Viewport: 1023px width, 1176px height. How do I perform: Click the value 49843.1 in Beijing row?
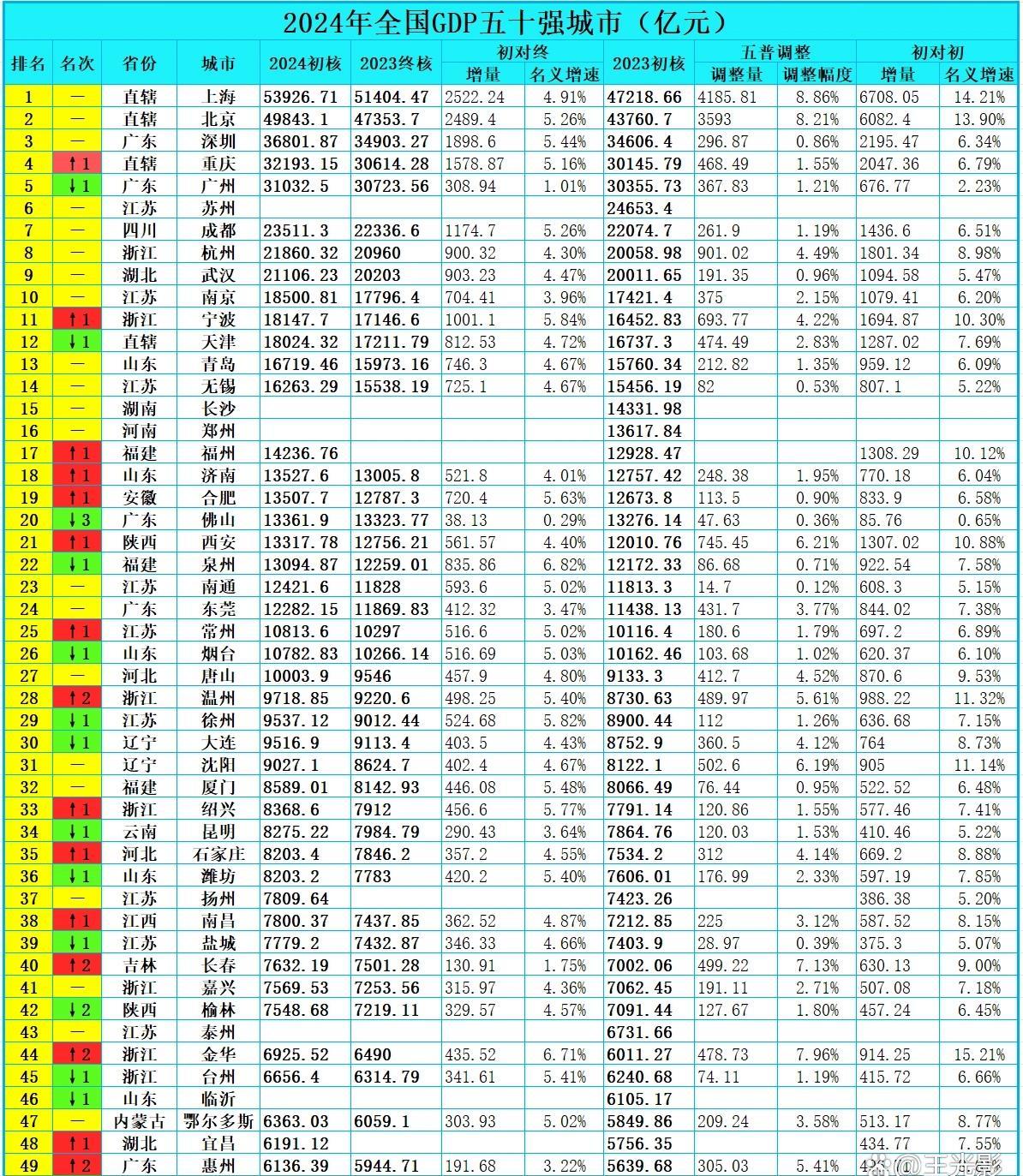pos(296,119)
